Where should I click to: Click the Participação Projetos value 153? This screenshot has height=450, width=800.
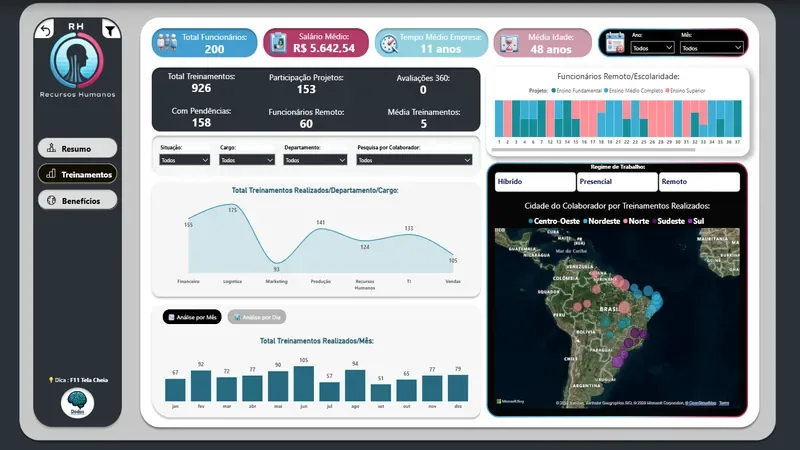point(306,89)
